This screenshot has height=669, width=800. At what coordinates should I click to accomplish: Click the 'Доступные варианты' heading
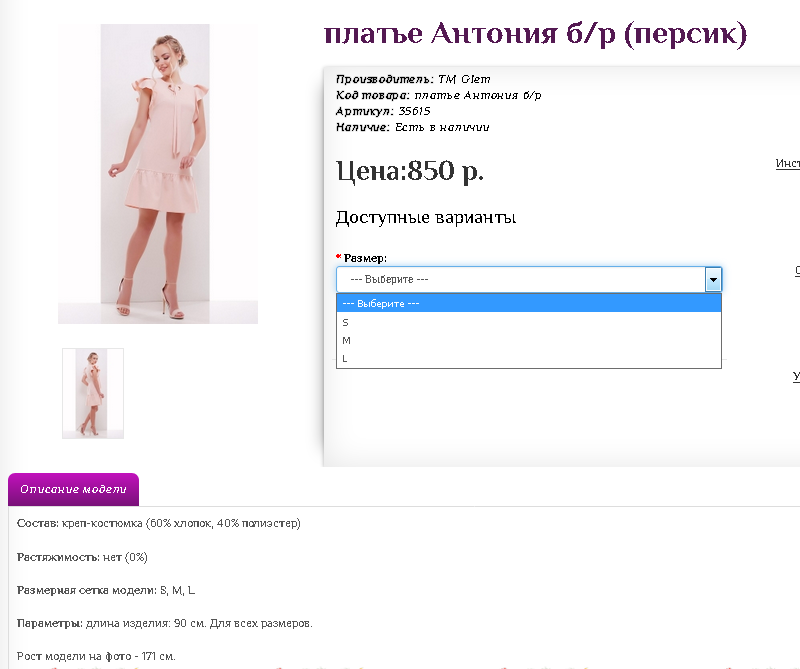[x=426, y=217]
